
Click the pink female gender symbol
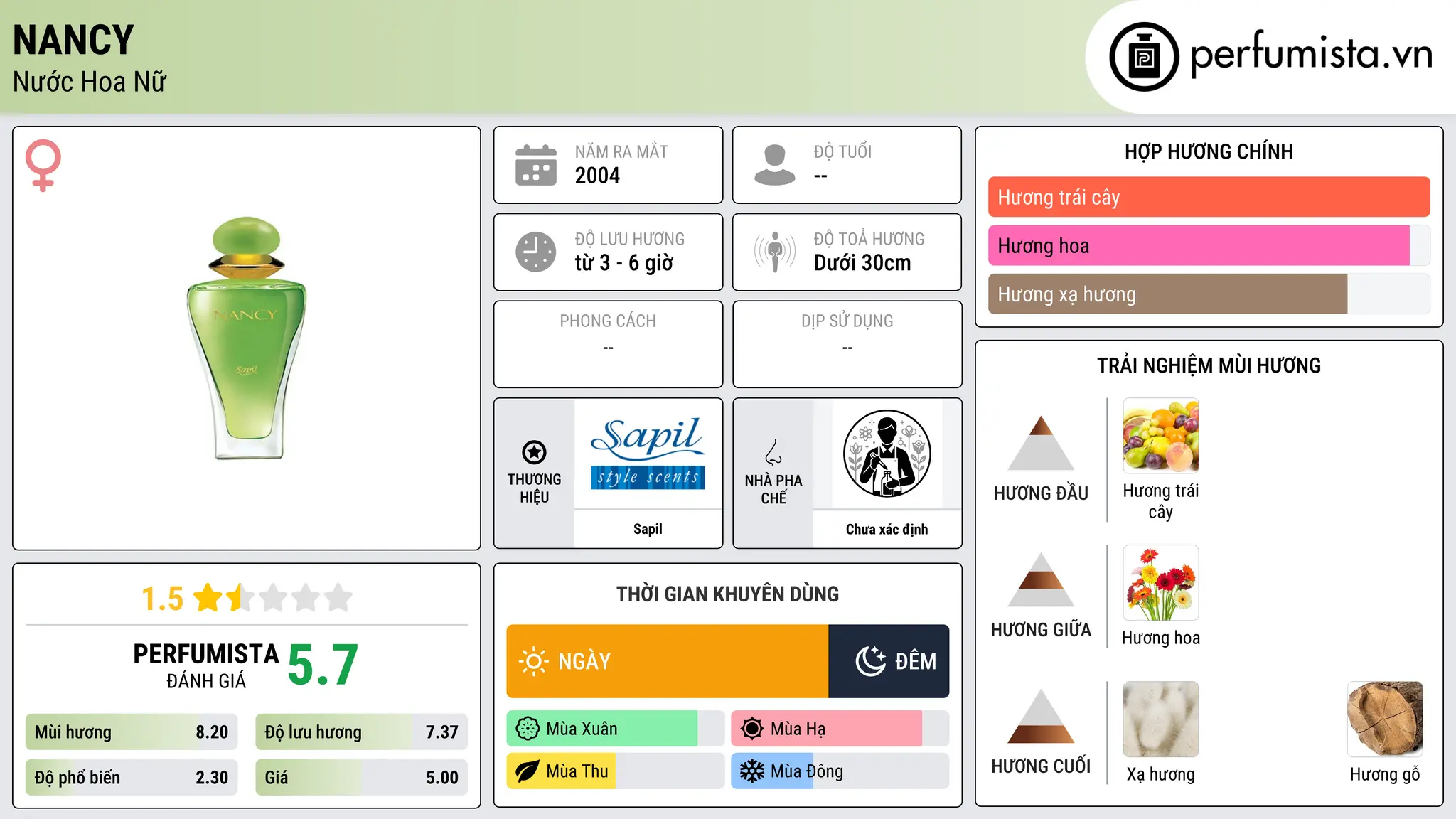[43, 166]
